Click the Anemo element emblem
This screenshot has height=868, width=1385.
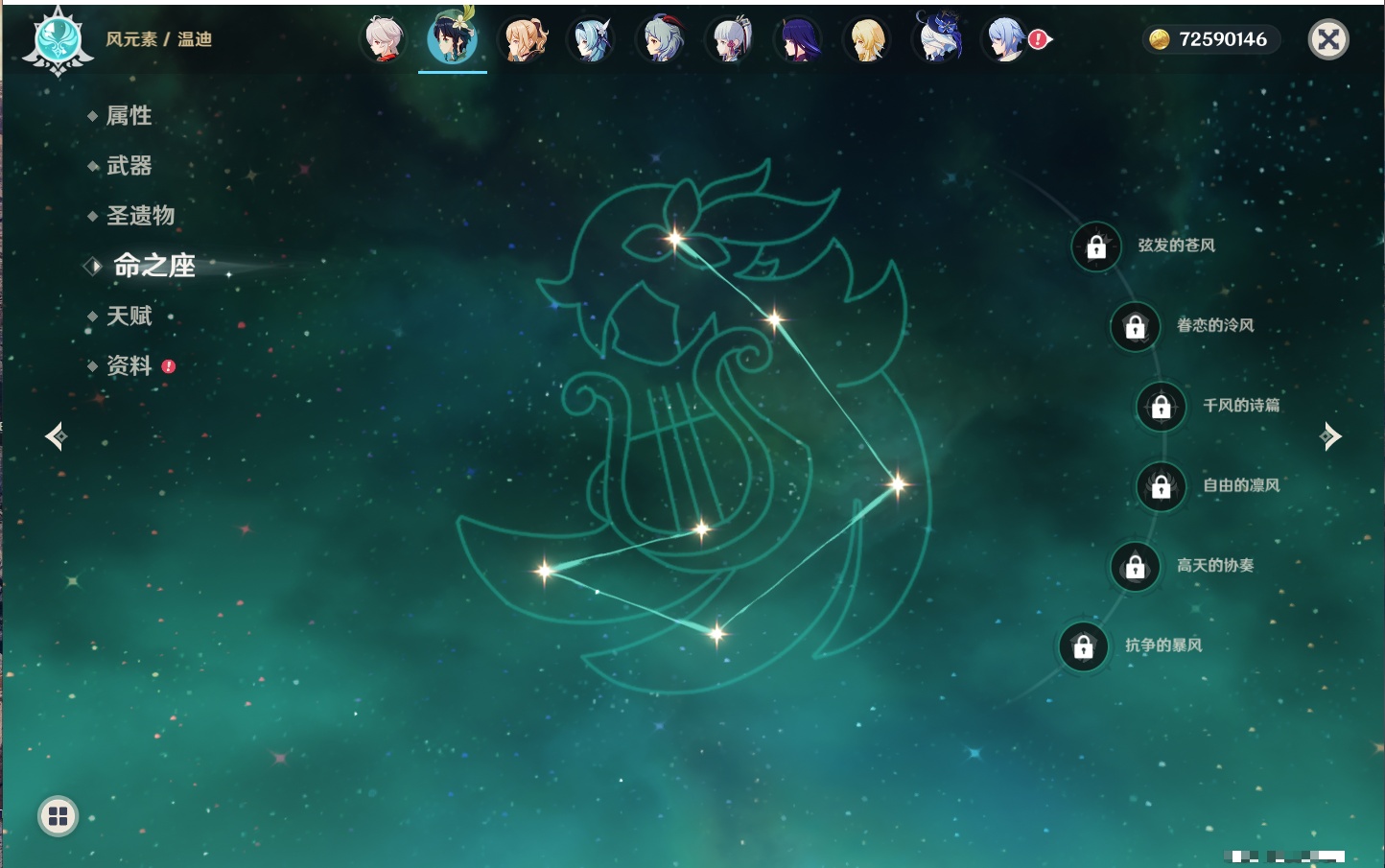58,41
